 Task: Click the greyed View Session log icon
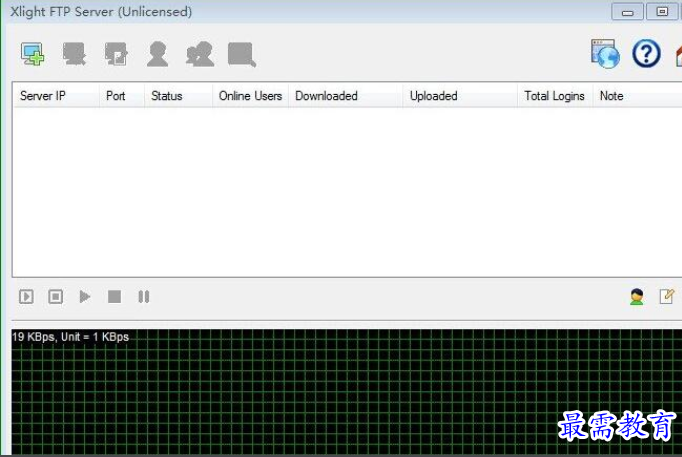point(241,54)
